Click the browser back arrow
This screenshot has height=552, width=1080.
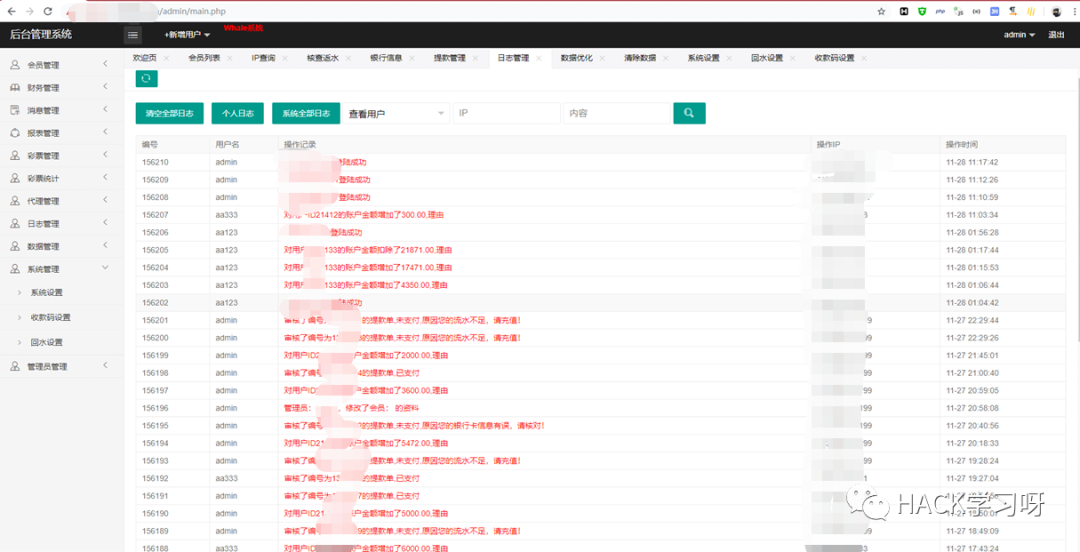click(11, 11)
